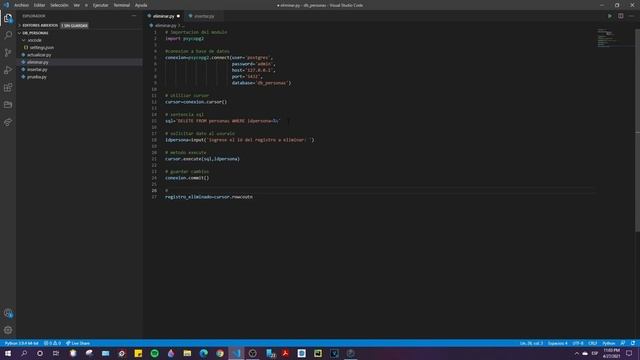The image size is (640, 360).
Task: Change file encoding UTF-8
Action: pos(578,343)
